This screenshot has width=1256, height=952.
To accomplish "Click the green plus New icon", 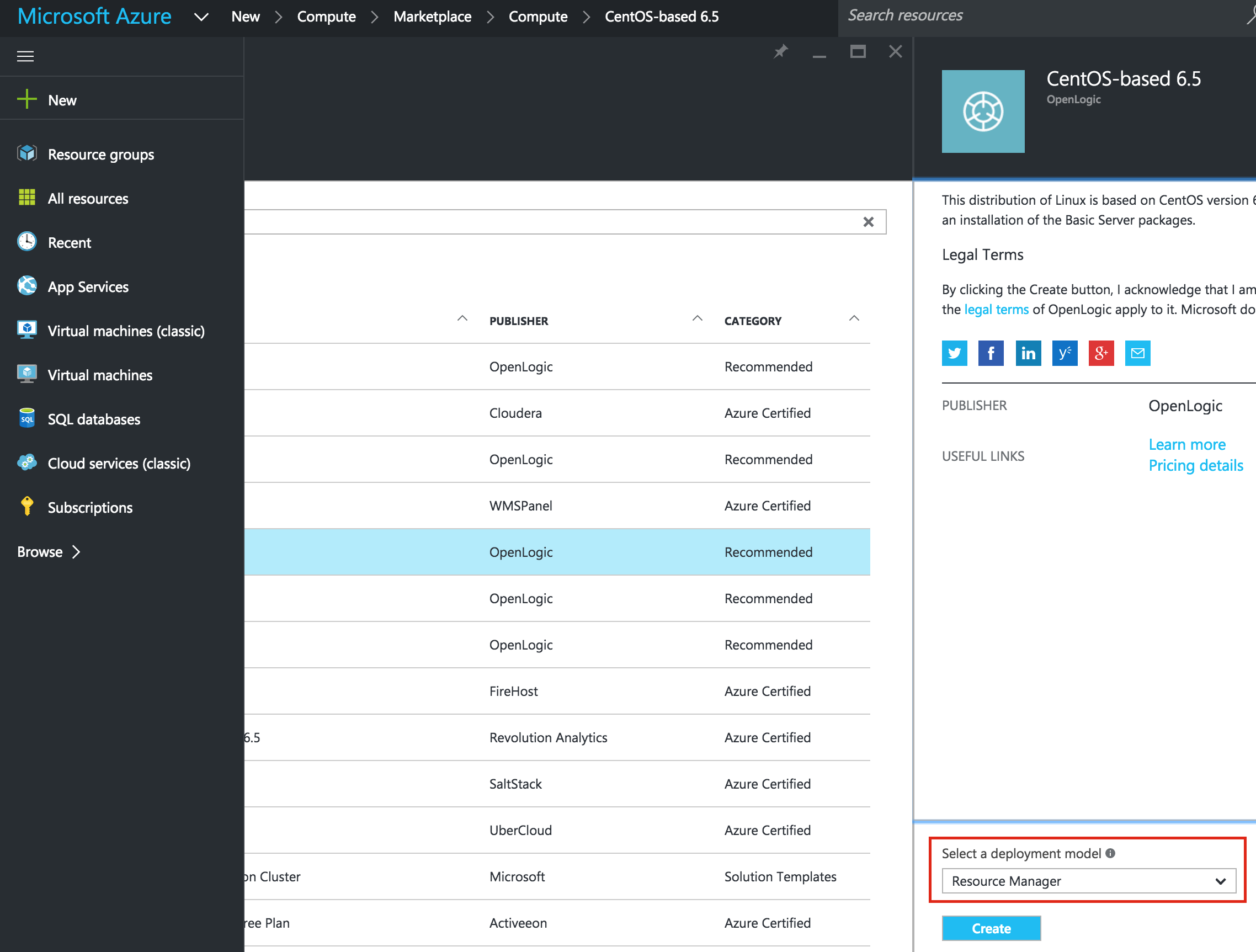I will [x=26, y=99].
